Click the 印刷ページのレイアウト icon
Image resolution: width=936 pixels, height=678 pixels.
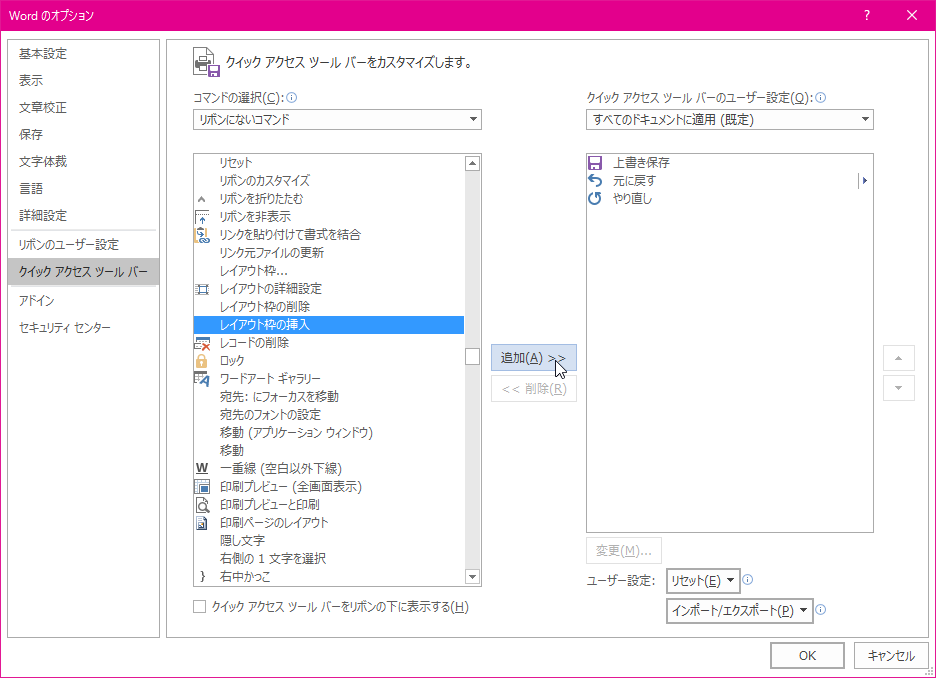coord(202,523)
